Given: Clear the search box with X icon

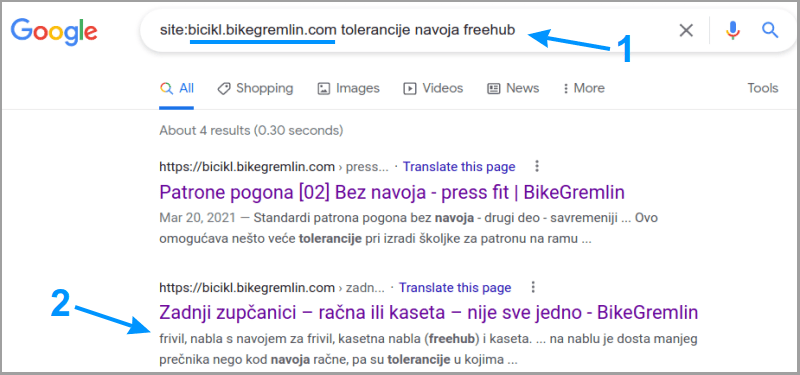Looking at the screenshot, I should 686,31.
